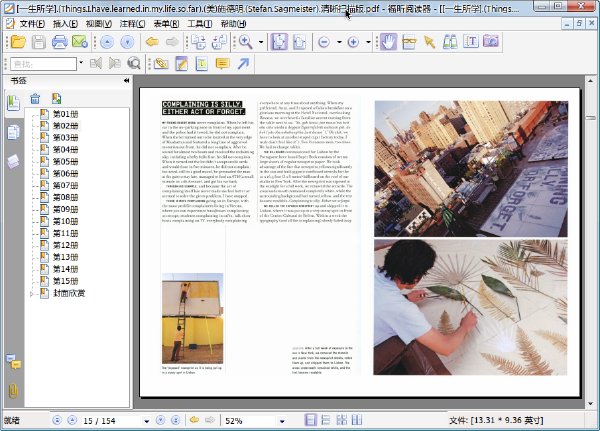Open the attachments paperclip panel
This screenshot has width=600, height=431.
click(x=13, y=391)
